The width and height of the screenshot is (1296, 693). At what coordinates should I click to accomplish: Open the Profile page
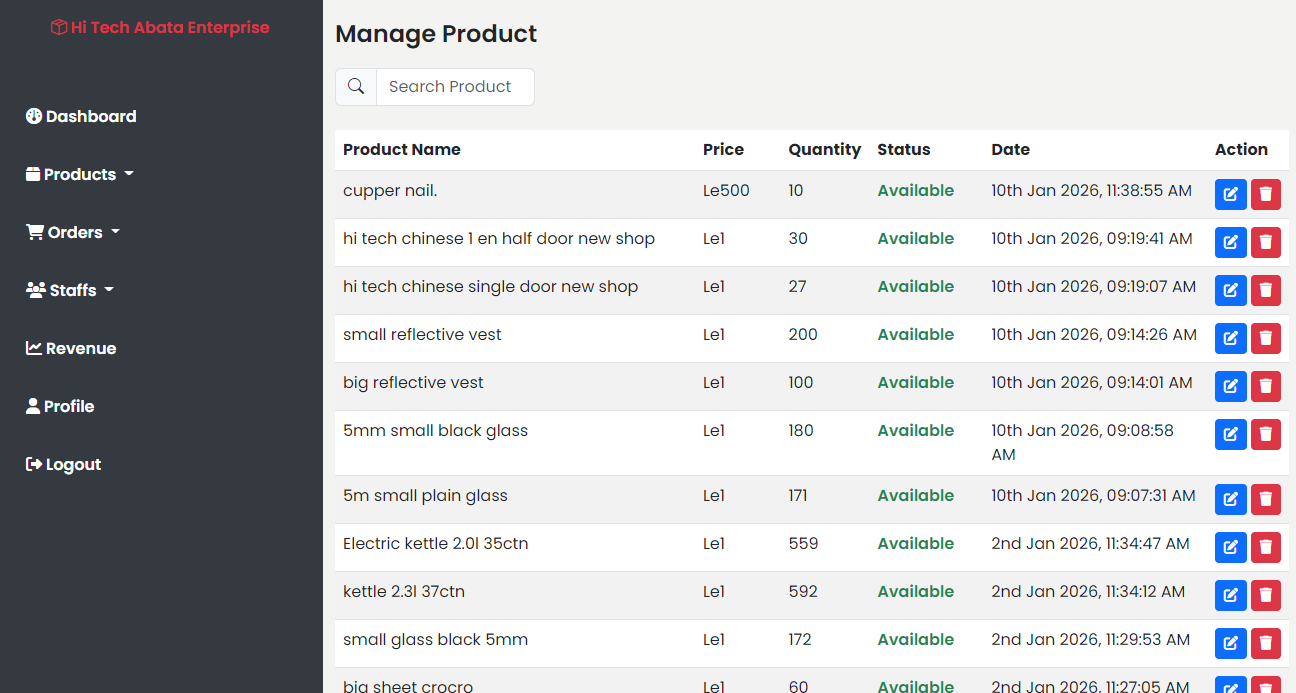pos(60,406)
